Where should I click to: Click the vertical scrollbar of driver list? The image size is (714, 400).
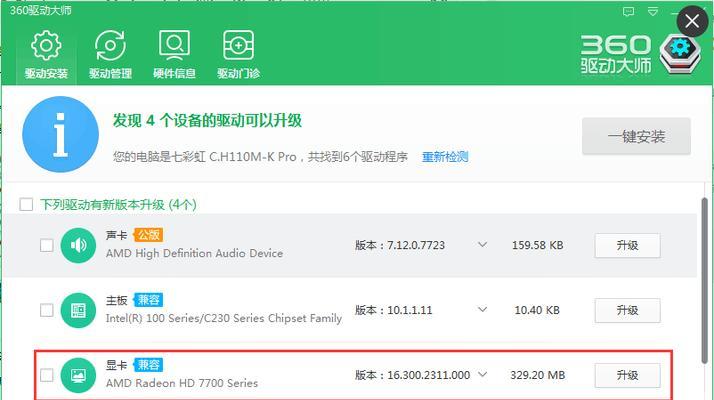click(x=704, y=281)
